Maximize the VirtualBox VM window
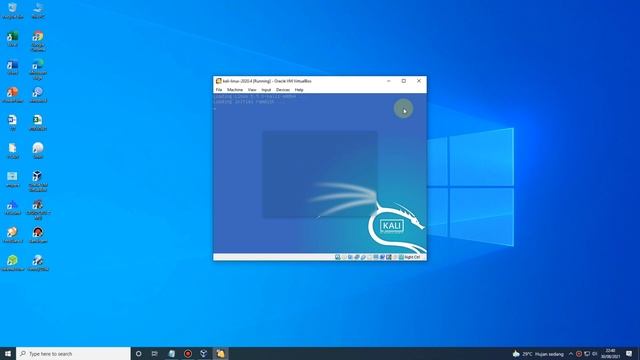Viewport: 640px width, 360px height. [404, 81]
